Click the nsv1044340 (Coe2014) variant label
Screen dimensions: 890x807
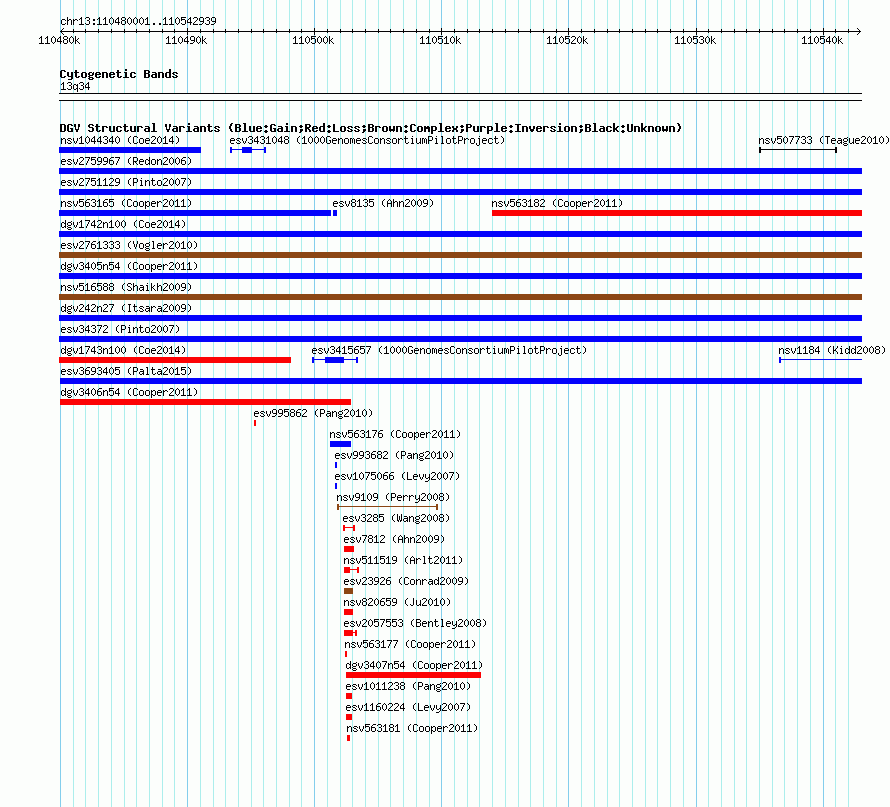(120, 140)
